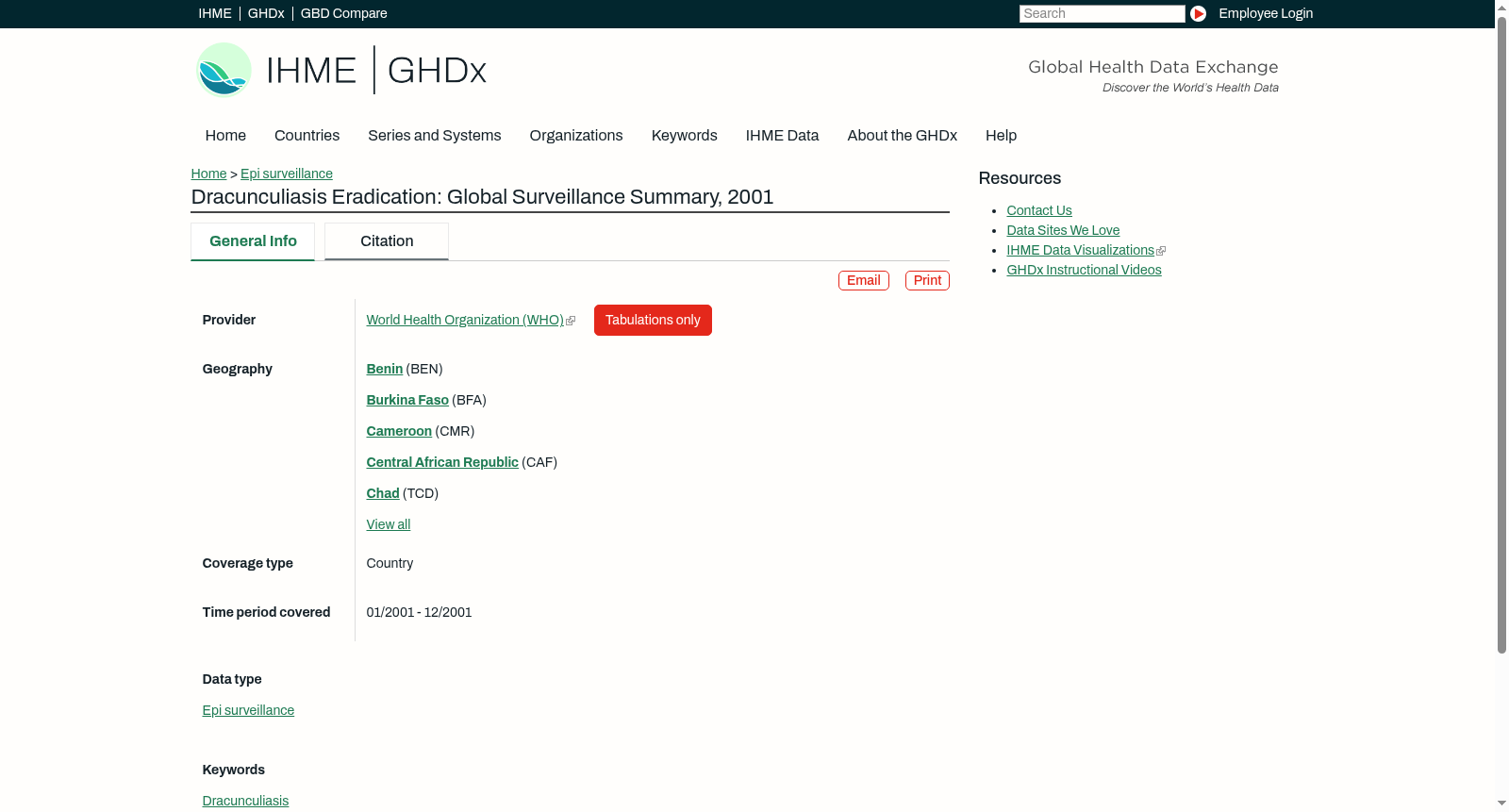Select the General Info tab
The width and height of the screenshot is (1509, 812).
[253, 241]
